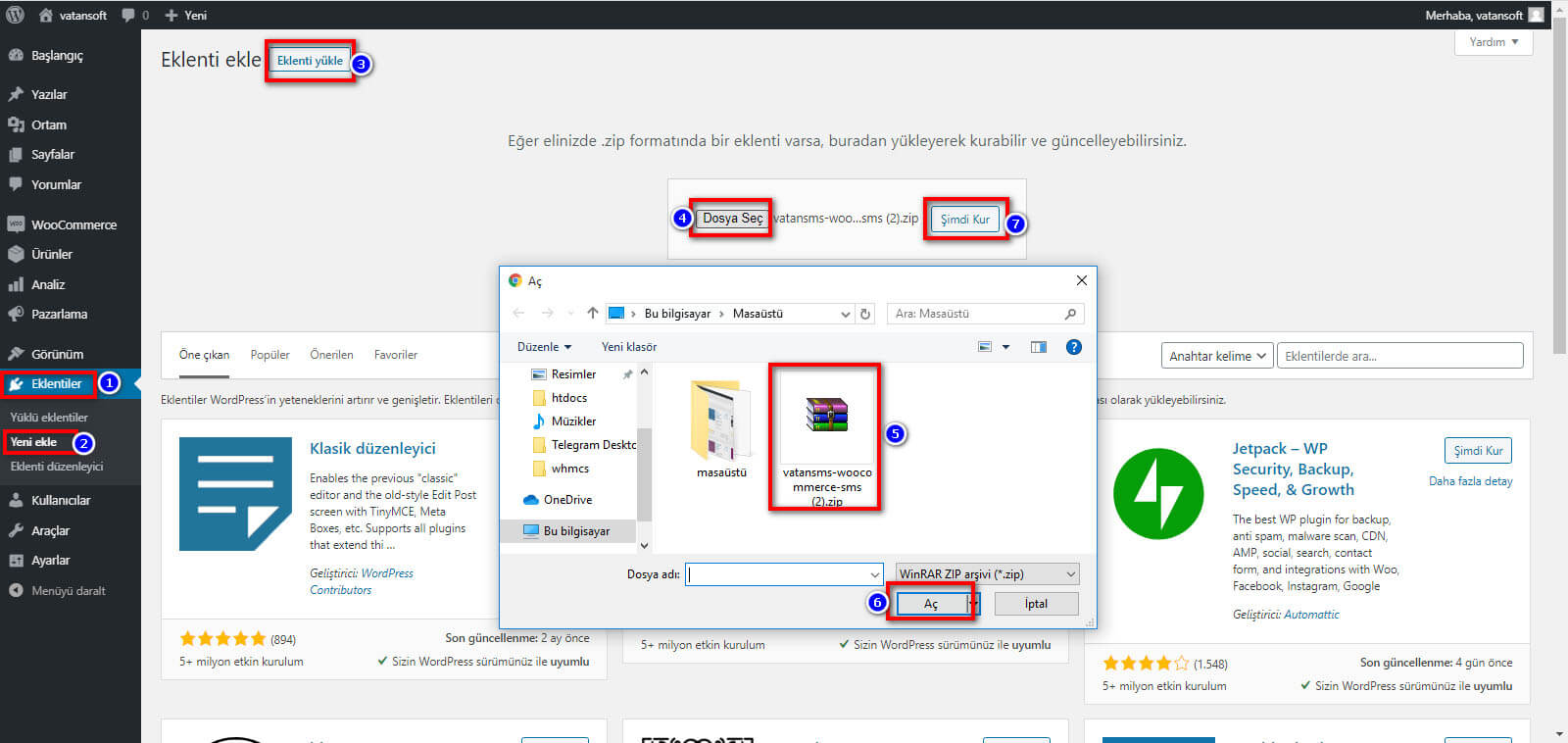Switch to the Öne çıkan tab
This screenshot has width=1568, height=743.
(204, 355)
